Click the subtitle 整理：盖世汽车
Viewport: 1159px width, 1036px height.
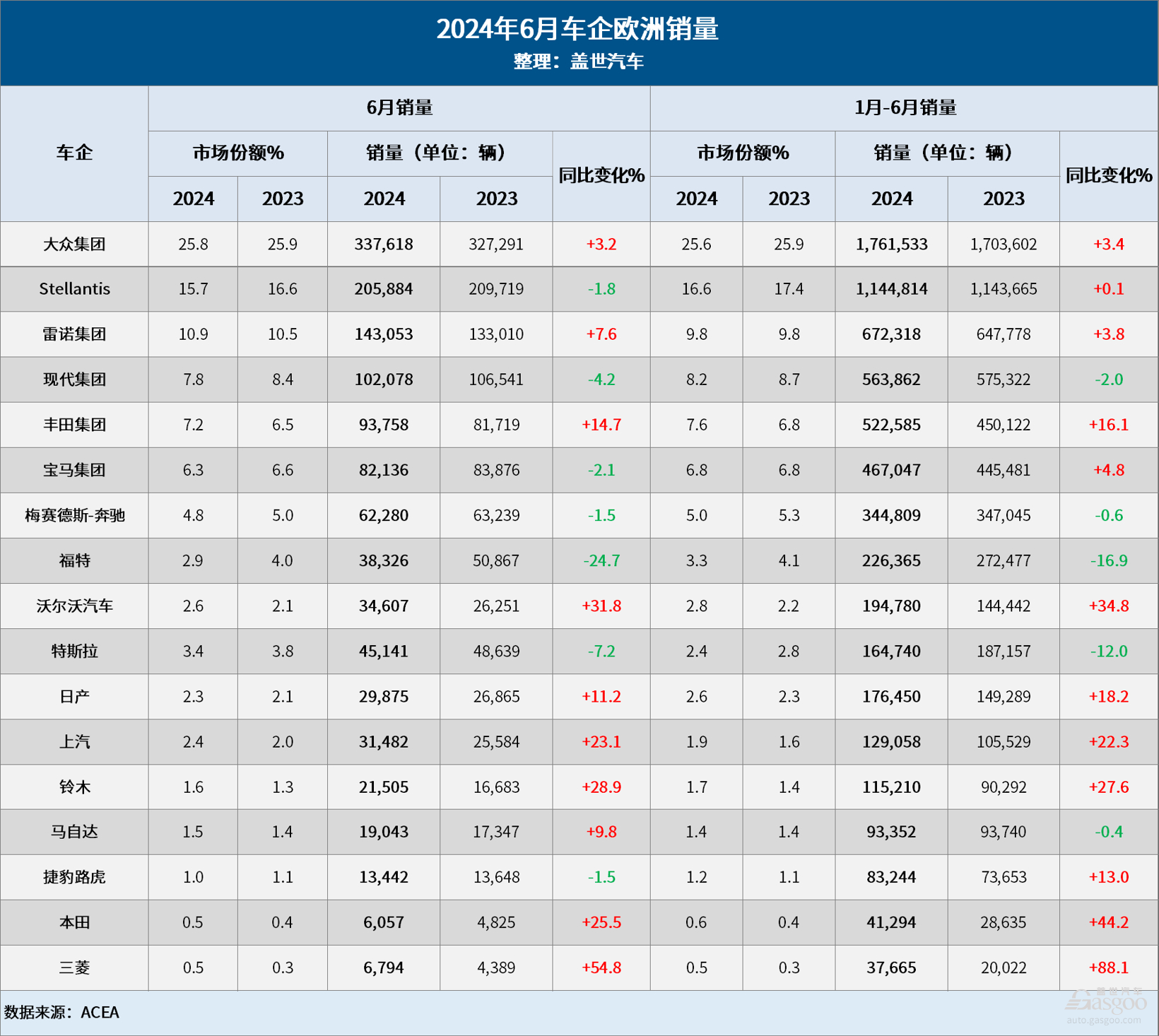click(x=578, y=61)
